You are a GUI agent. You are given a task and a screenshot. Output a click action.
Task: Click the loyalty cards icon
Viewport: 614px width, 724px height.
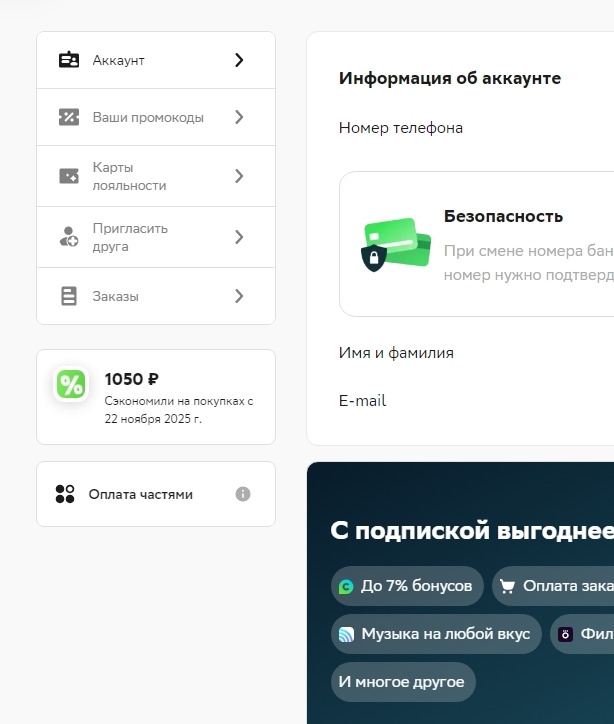pyautogui.click(x=69, y=176)
